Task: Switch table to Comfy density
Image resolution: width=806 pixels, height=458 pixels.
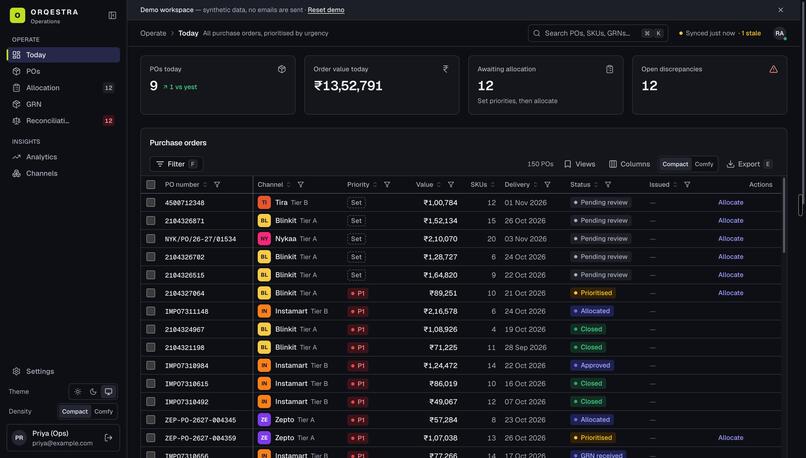Action: tap(704, 164)
